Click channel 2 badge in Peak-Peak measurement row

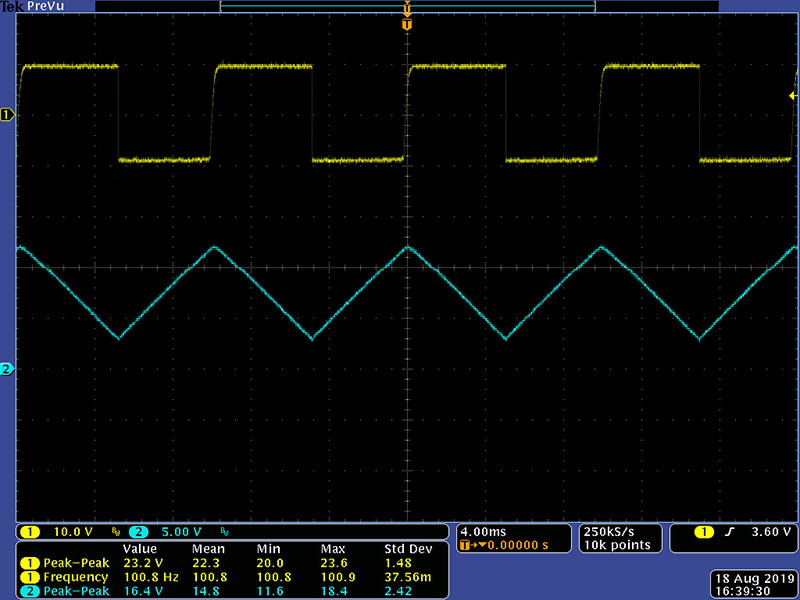click(30, 591)
